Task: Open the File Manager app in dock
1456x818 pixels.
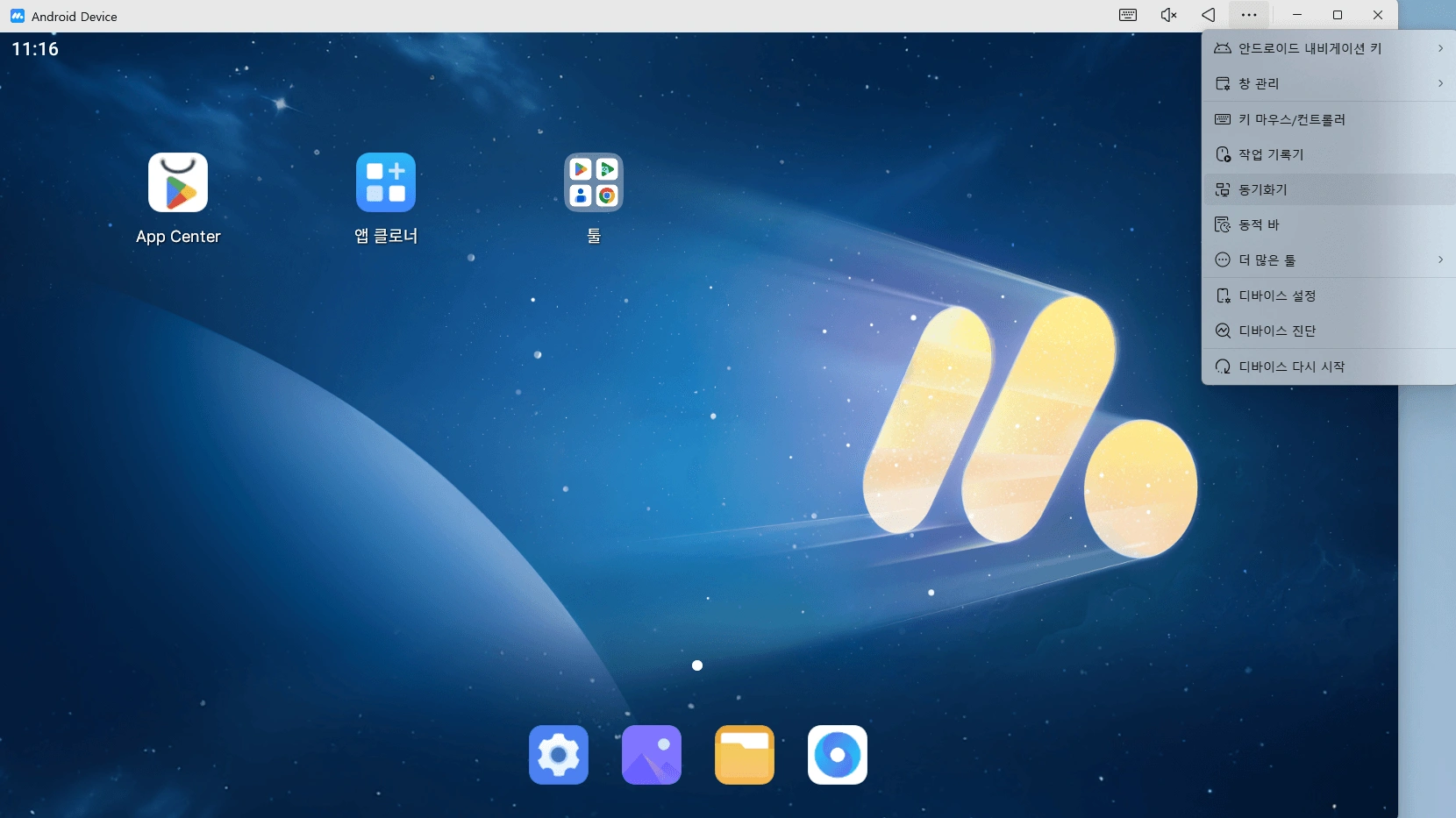Action: [745, 754]
